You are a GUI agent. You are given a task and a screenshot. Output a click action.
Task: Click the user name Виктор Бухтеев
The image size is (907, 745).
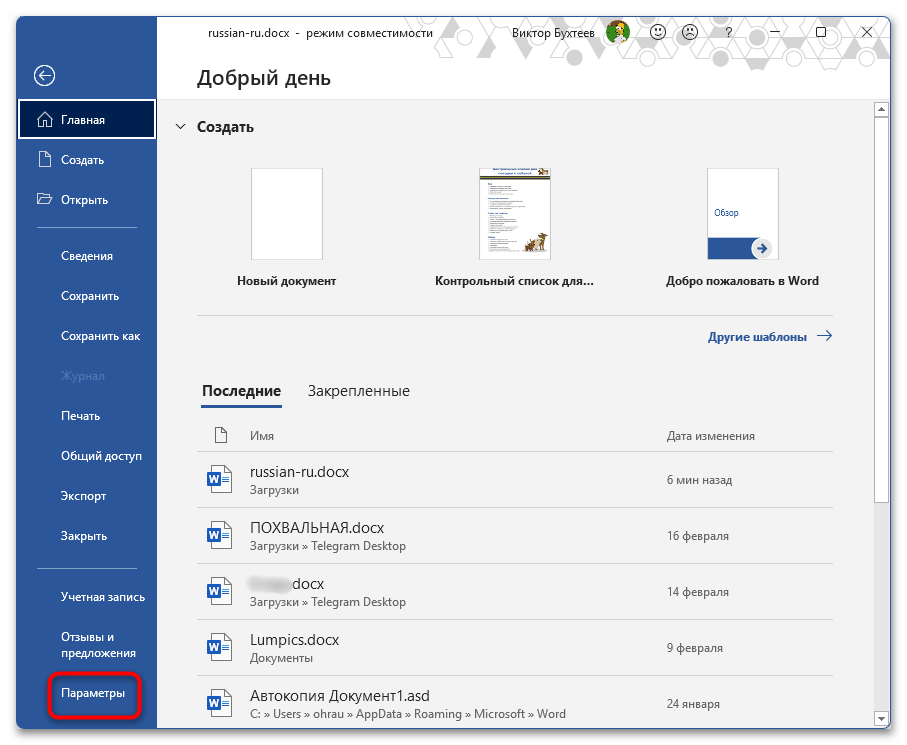(x=553, y=33)
